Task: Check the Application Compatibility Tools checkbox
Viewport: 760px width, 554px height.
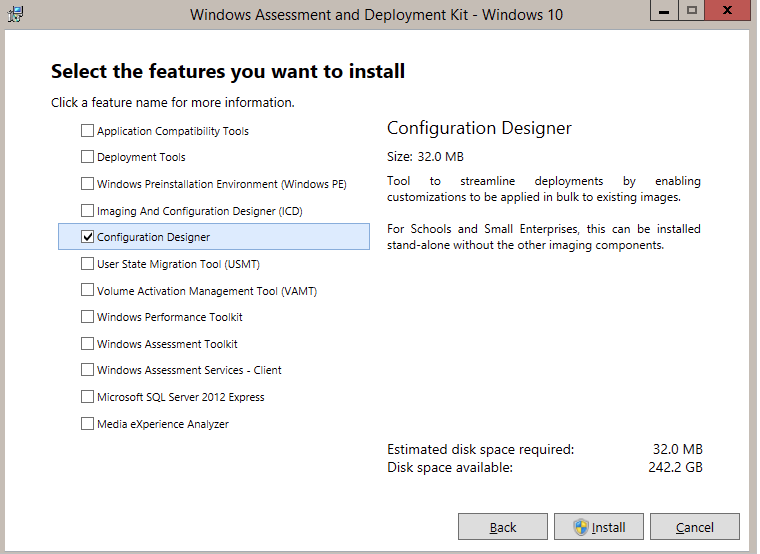Action: pyautogui.click(x=87, y=130)
